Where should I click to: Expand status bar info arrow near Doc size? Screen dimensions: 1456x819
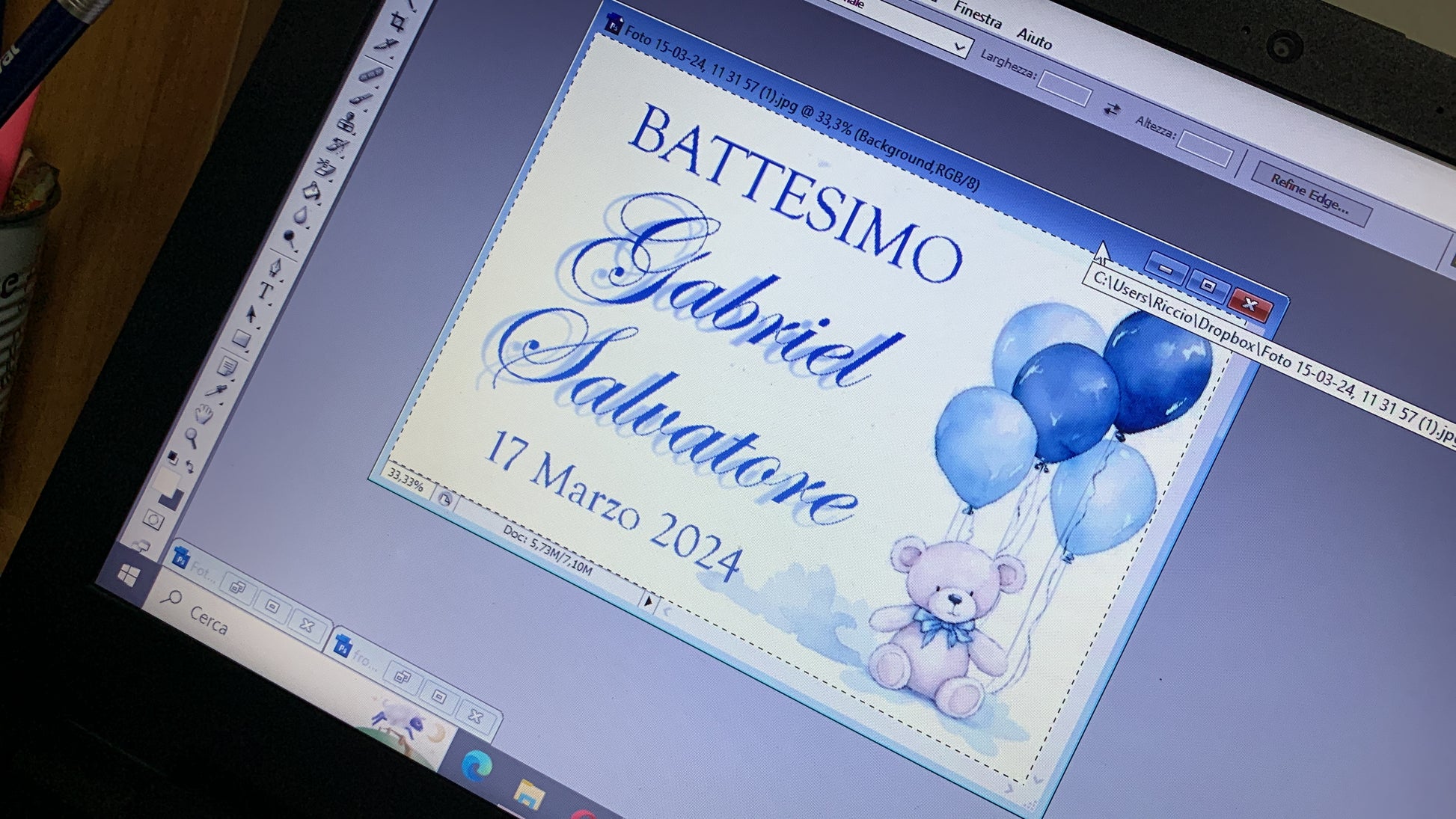click(x=648, y=600)
